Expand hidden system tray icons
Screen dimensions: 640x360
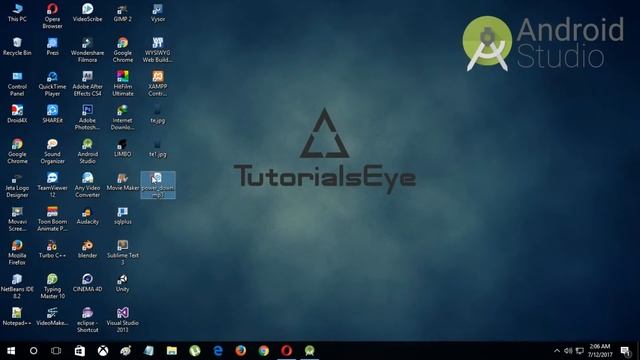pyautogui.click(x=557, y=351)
